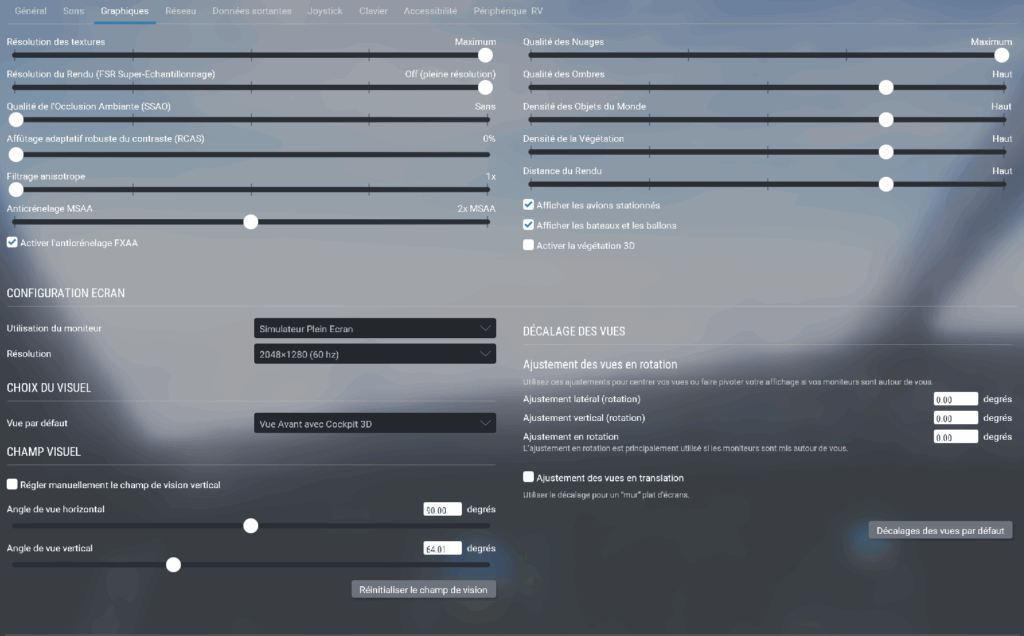Focus the Angle de vue vertical input box
This screenshot has width=1024, height=636.
(x=443, y=548)
